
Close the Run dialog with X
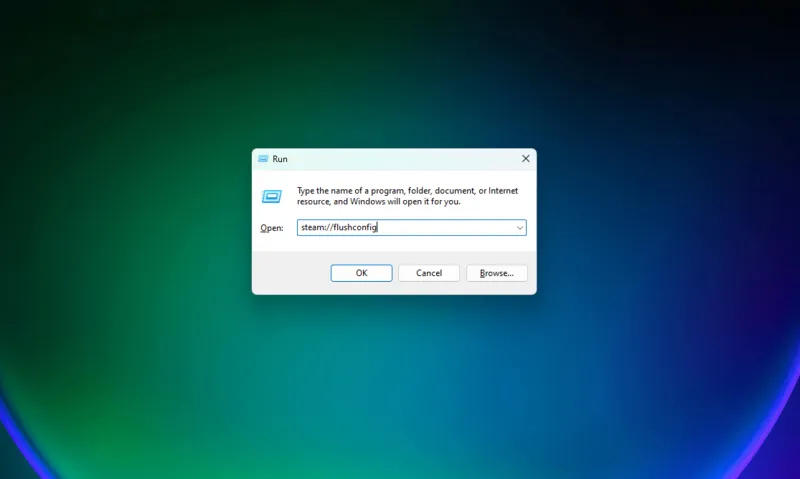526,159
